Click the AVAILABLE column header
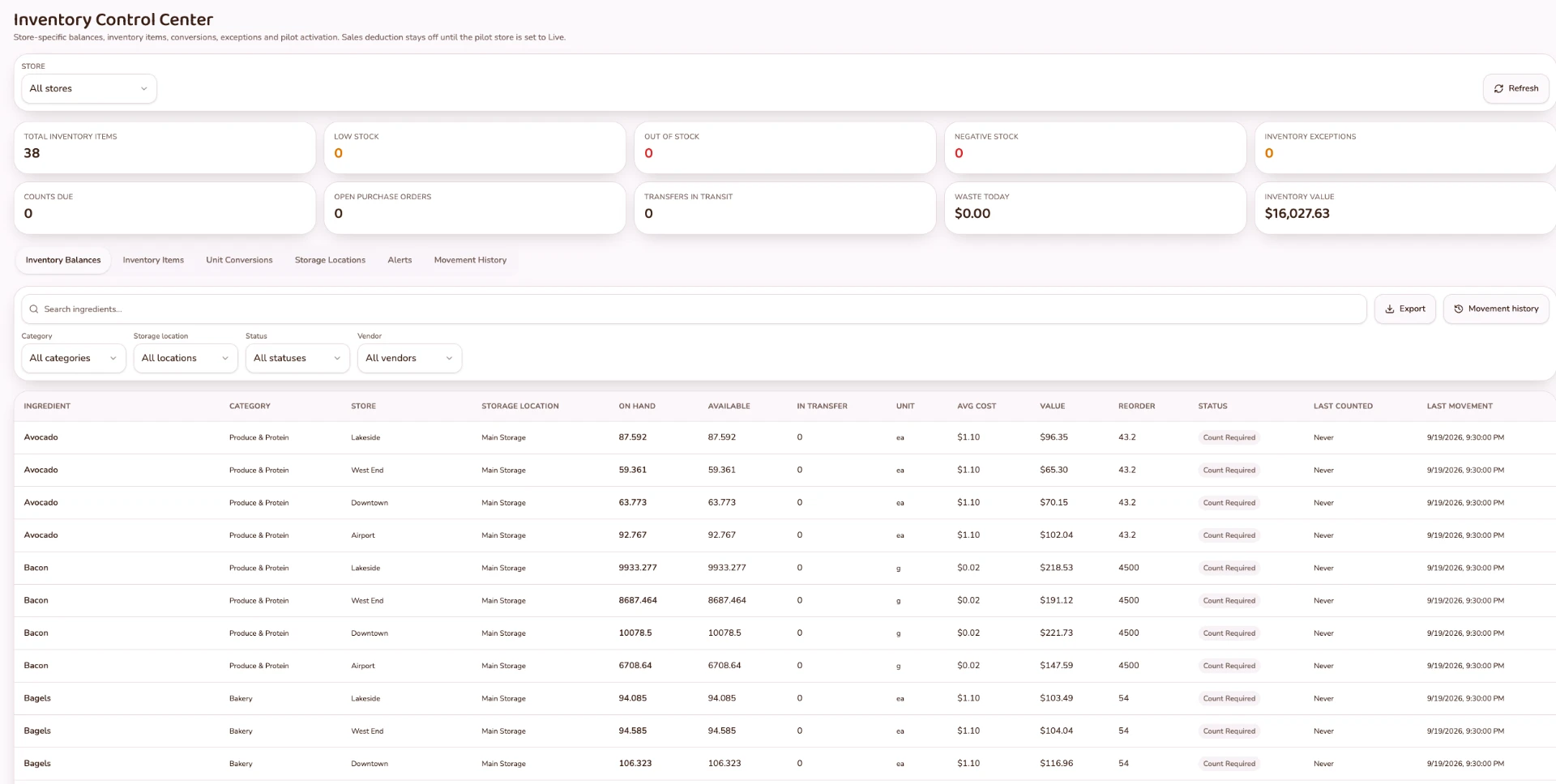Image resolution: width=1556 pixels, height=784 pixels. coord(729,407)
